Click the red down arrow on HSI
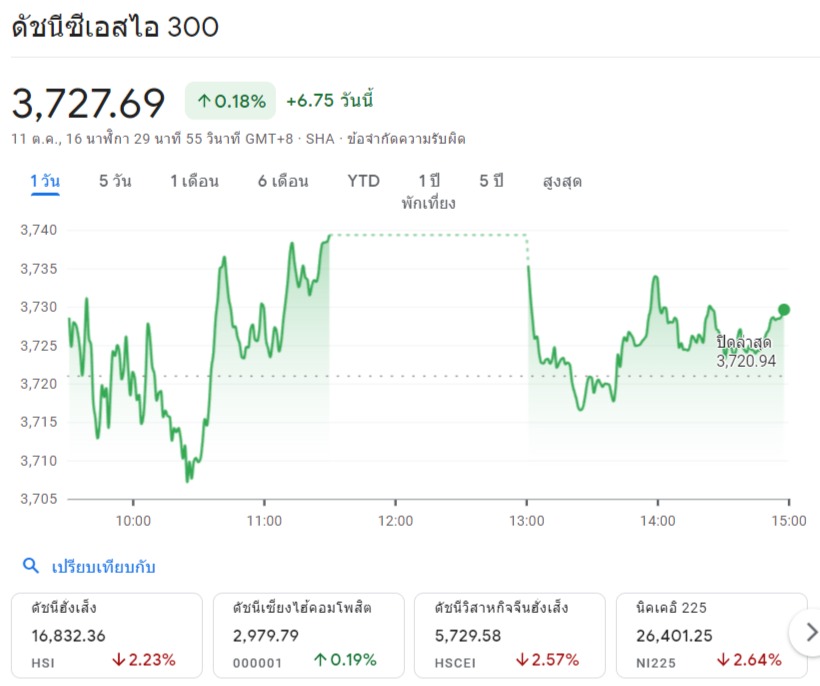Image resolution: width=820 pixels, height=686 pixels. [x=118, y=660]
